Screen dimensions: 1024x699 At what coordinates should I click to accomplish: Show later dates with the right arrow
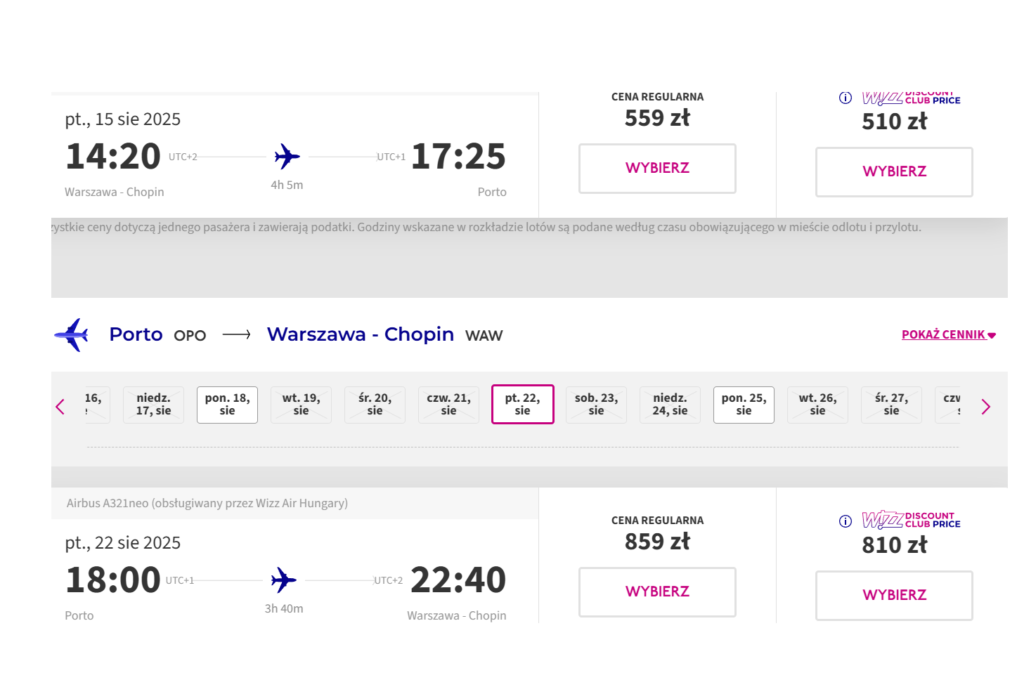[986, 406]
